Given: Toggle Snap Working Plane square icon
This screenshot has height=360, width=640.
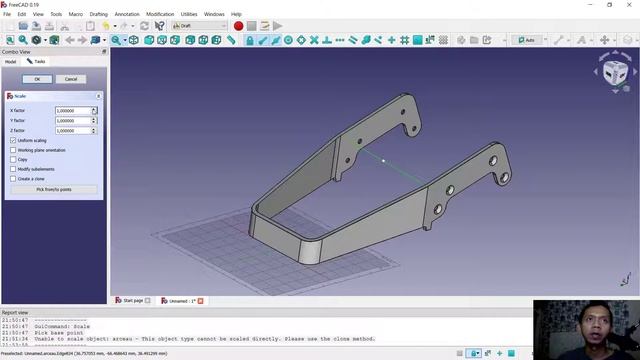Looking at the screenshot, I should coord(417,40).
